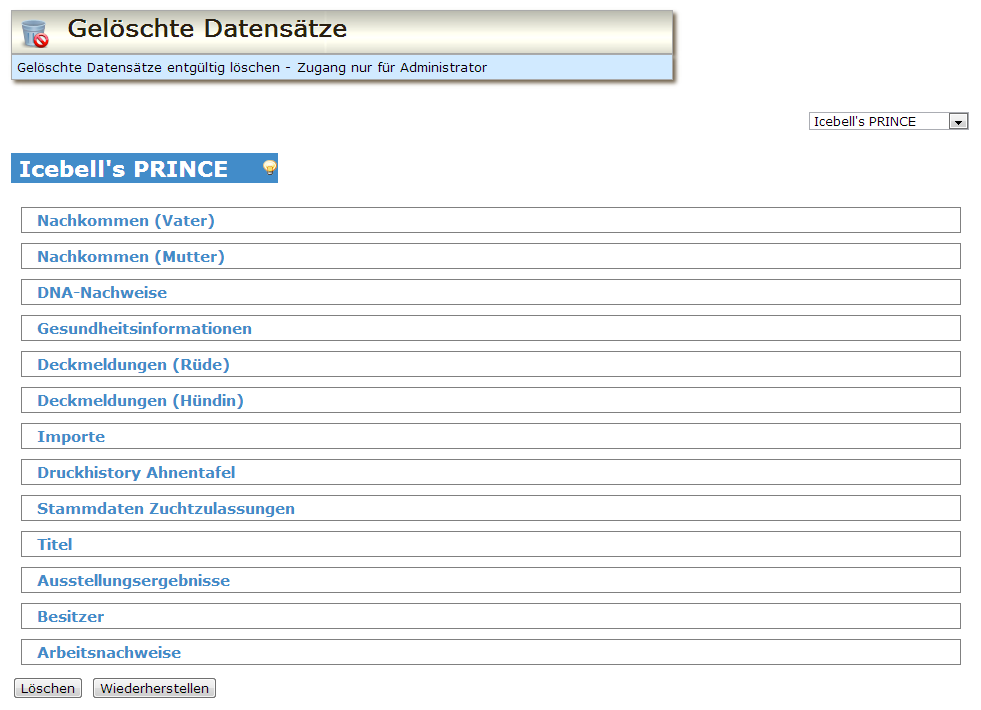This screenshot has width=981, height=710.
Task: Expand the Nachkommen (Vater) section
Action: coord(126,221)
